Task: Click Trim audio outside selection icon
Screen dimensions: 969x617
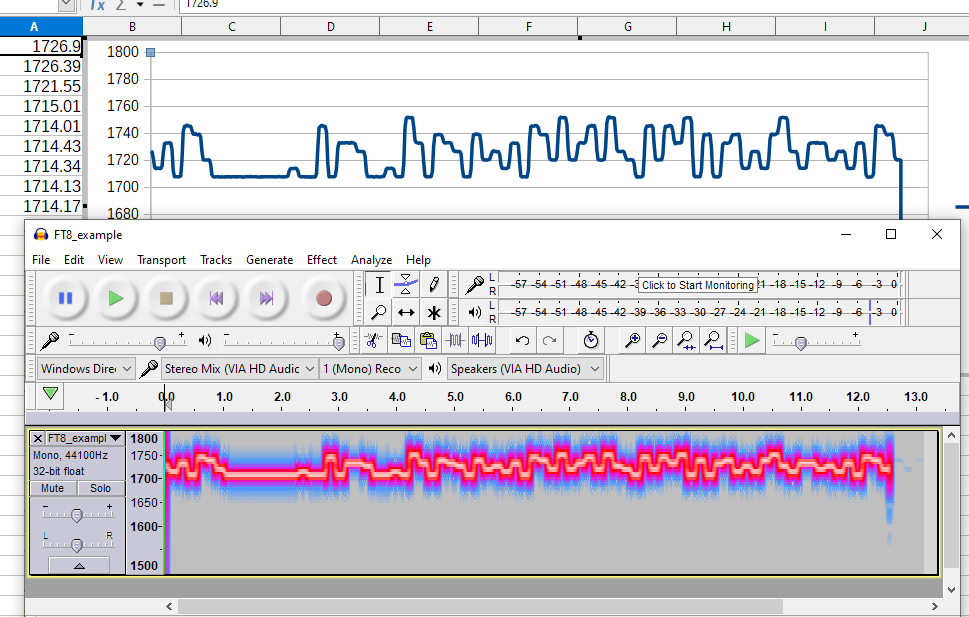Action: (455, 340)
